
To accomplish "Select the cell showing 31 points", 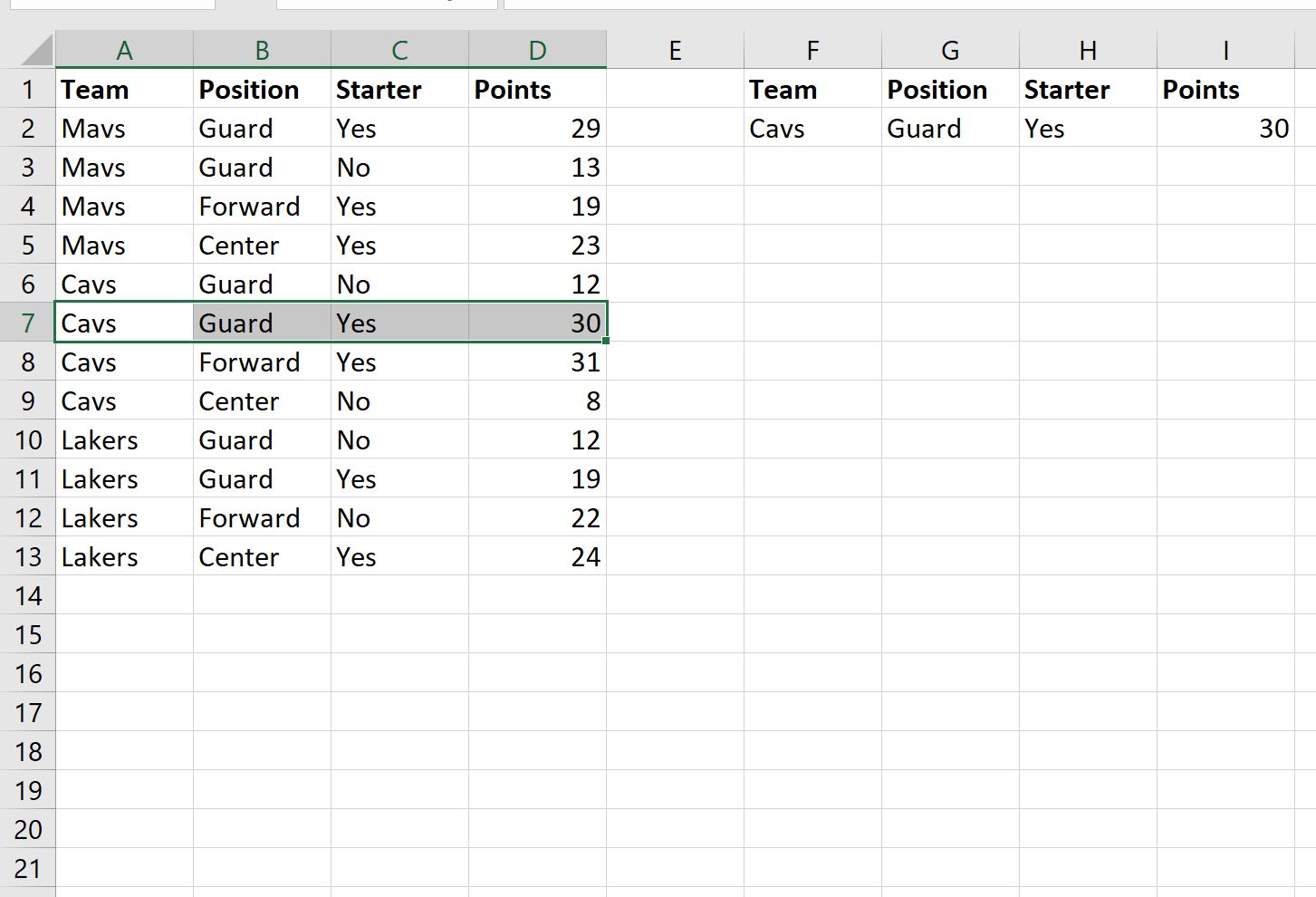I will tap(537, 362).
